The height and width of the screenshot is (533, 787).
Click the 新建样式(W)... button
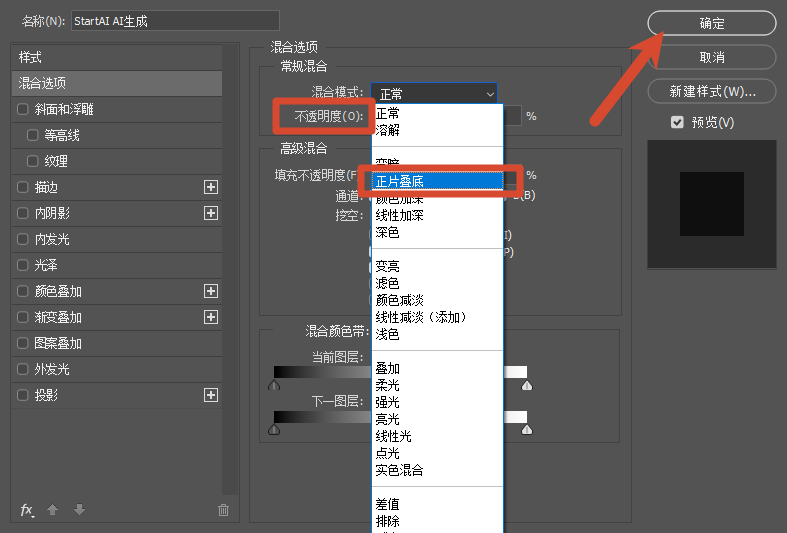712,91
